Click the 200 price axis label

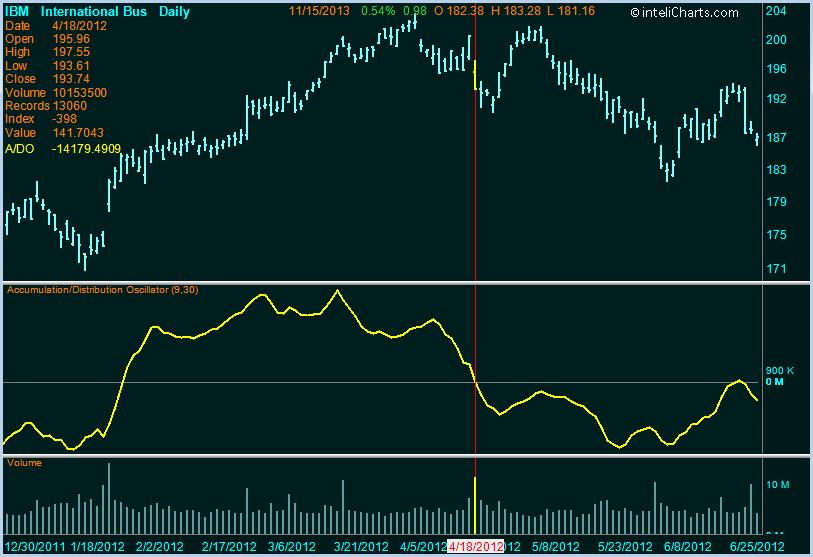click(x=776, y=40)
